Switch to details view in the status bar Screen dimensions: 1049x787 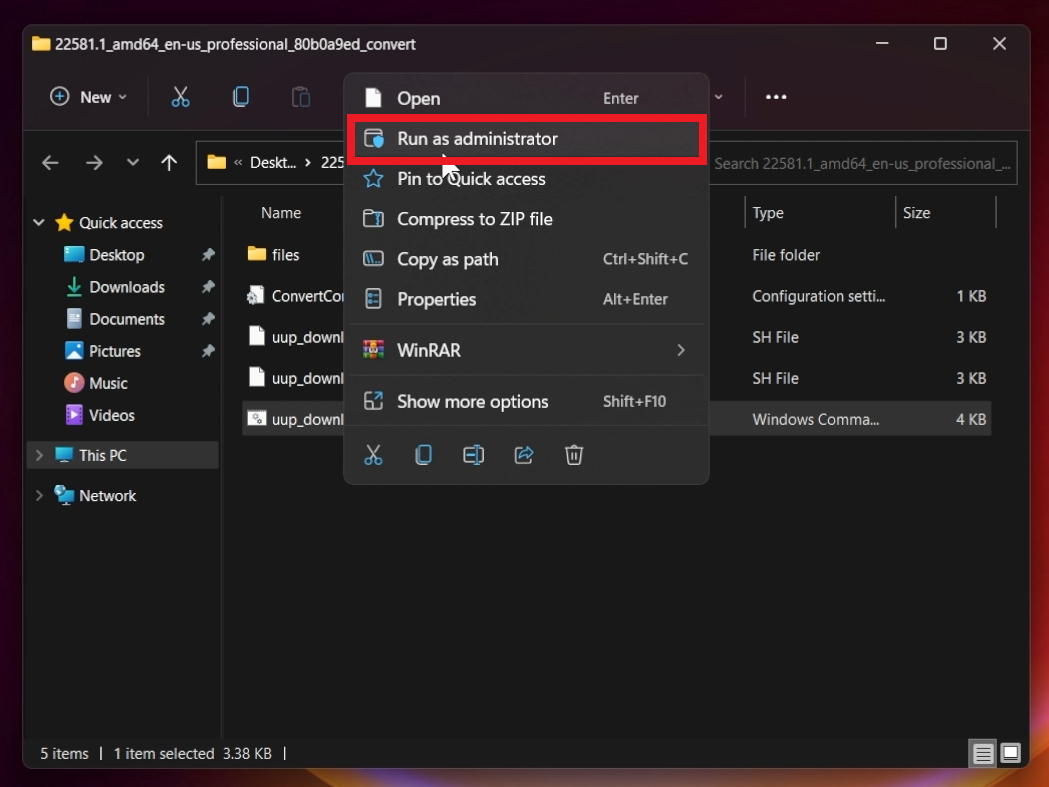[x=982, y=753]
